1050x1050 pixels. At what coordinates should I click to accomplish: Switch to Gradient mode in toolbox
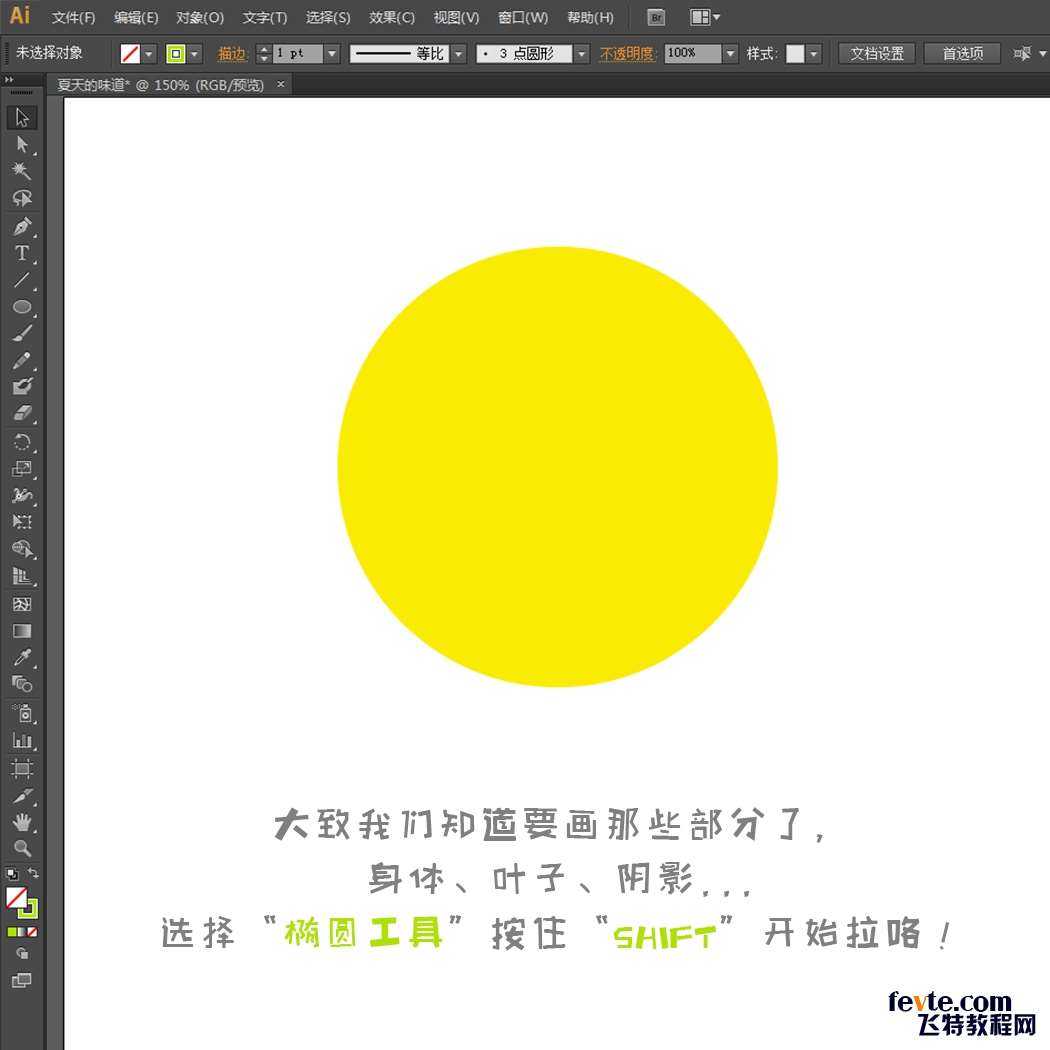[x=22, y=932]
